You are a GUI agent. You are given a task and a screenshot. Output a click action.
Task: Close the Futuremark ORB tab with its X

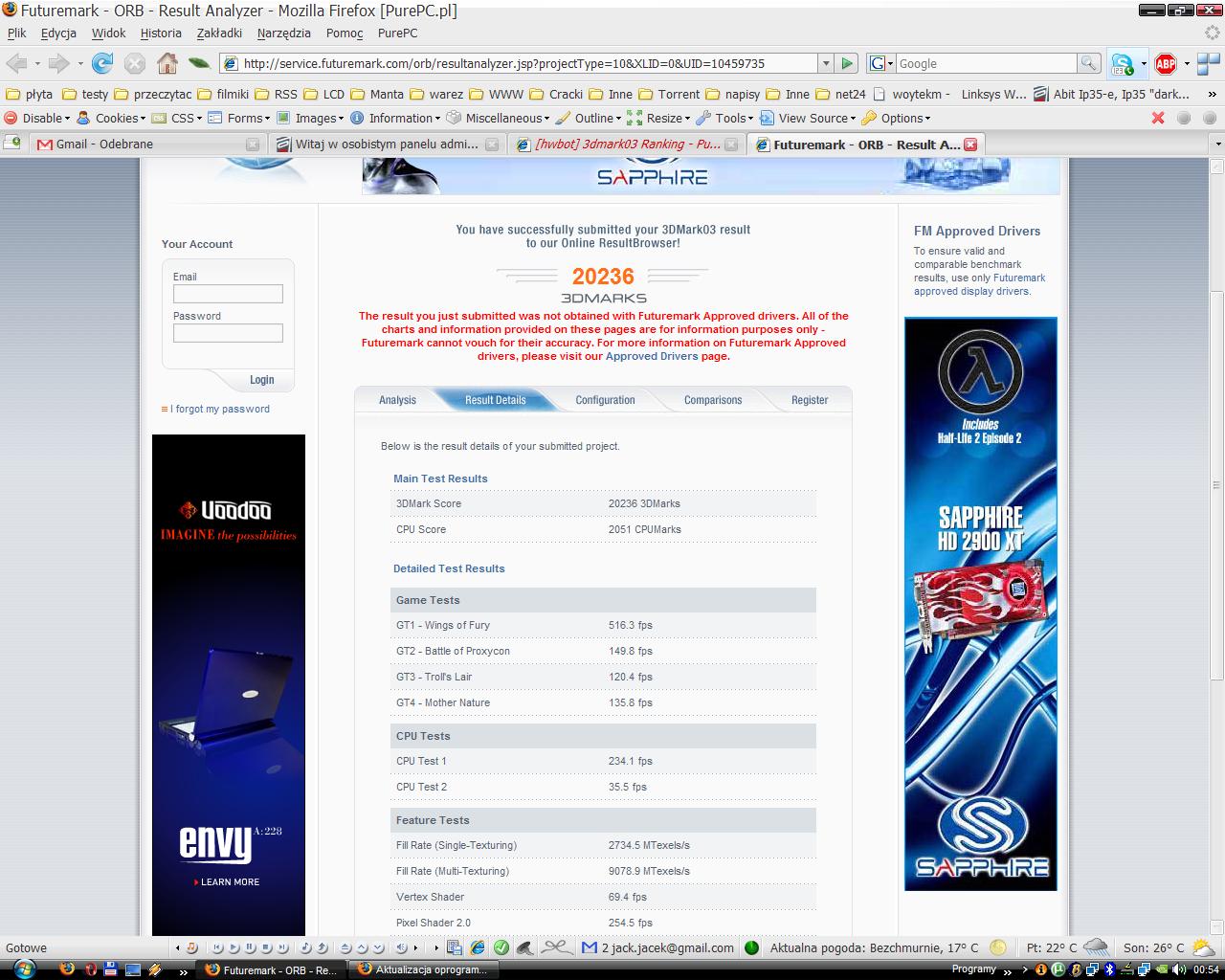pyautogui.click(x=970, y=145)
